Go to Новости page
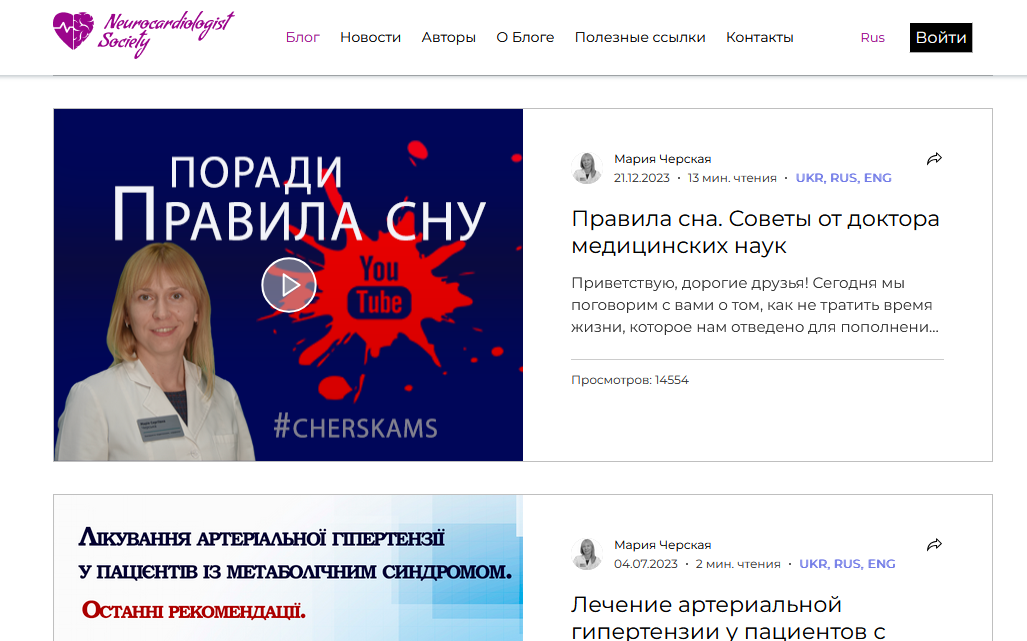The image size is (1027, 641). click(370, 37)
